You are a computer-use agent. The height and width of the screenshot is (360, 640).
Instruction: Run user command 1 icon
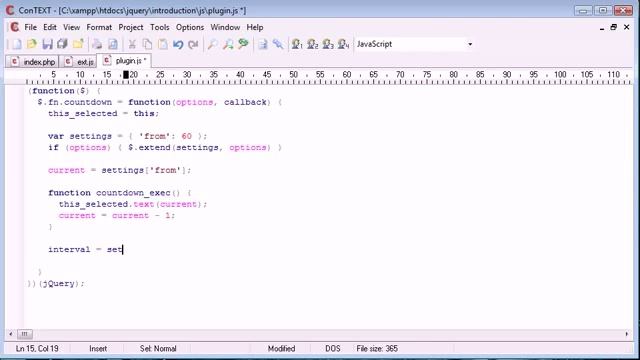coord(297,44)
